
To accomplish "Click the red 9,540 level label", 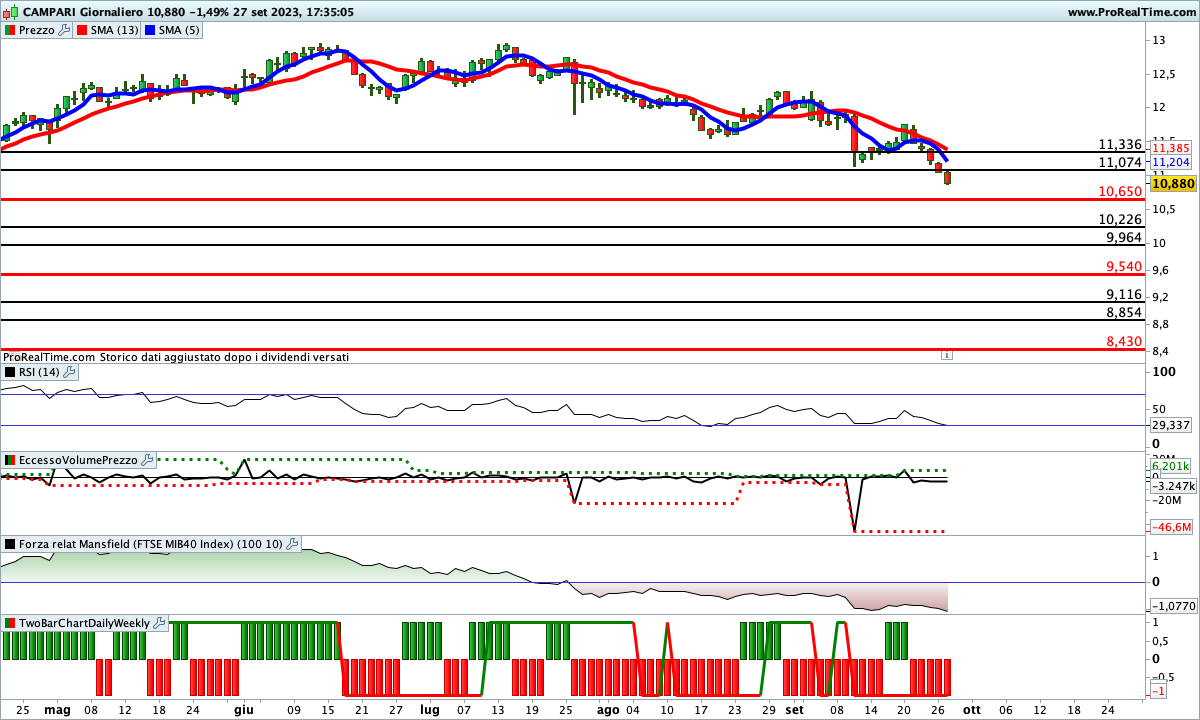I will coord(1124,266).
